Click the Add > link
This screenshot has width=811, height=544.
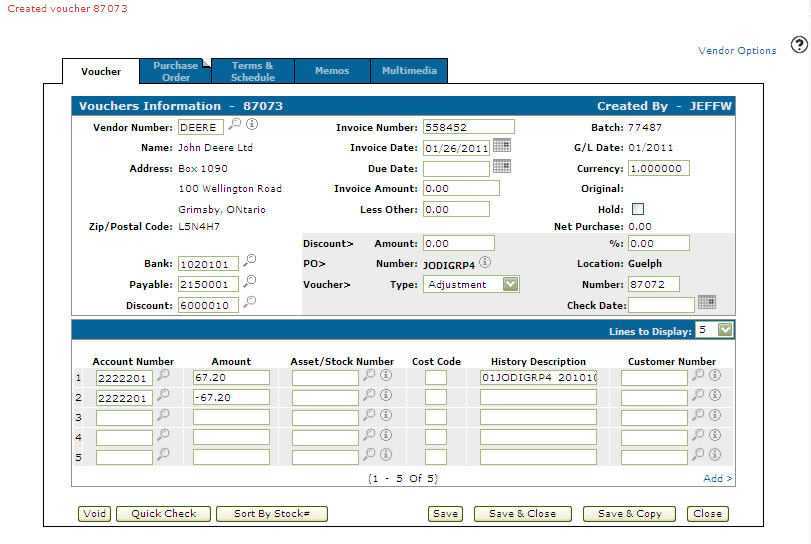pyautogui.click(x=717, y=478)
